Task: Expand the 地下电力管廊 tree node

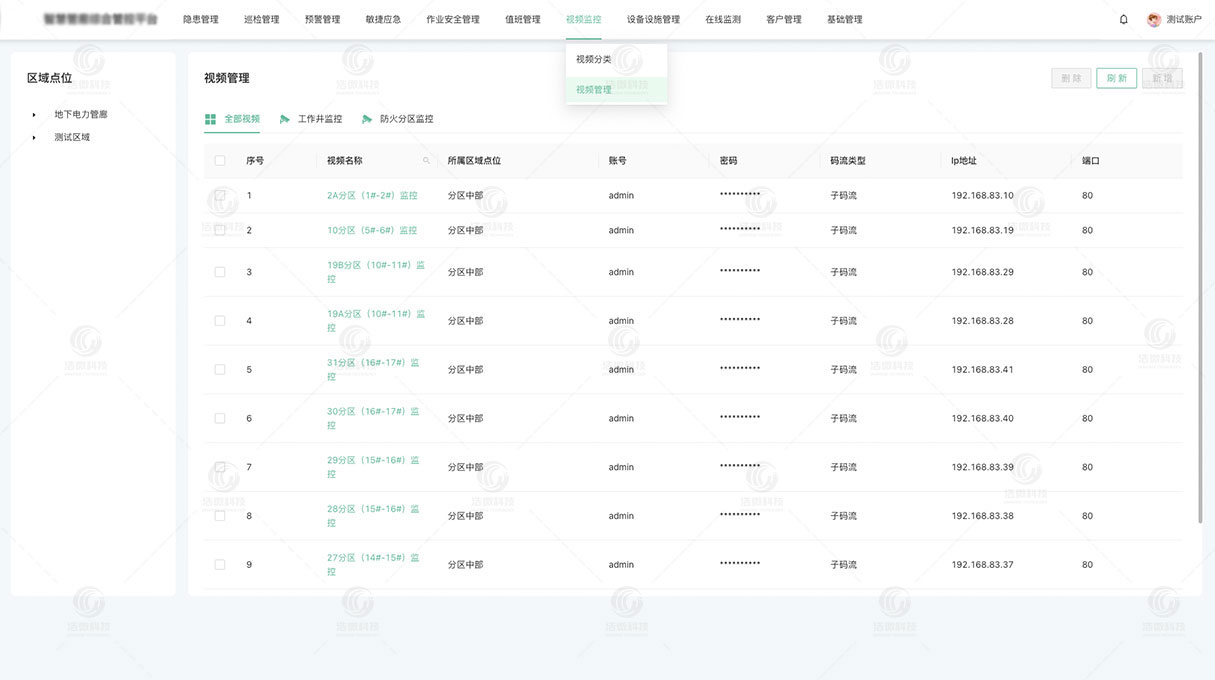Action: coord(33,114)
